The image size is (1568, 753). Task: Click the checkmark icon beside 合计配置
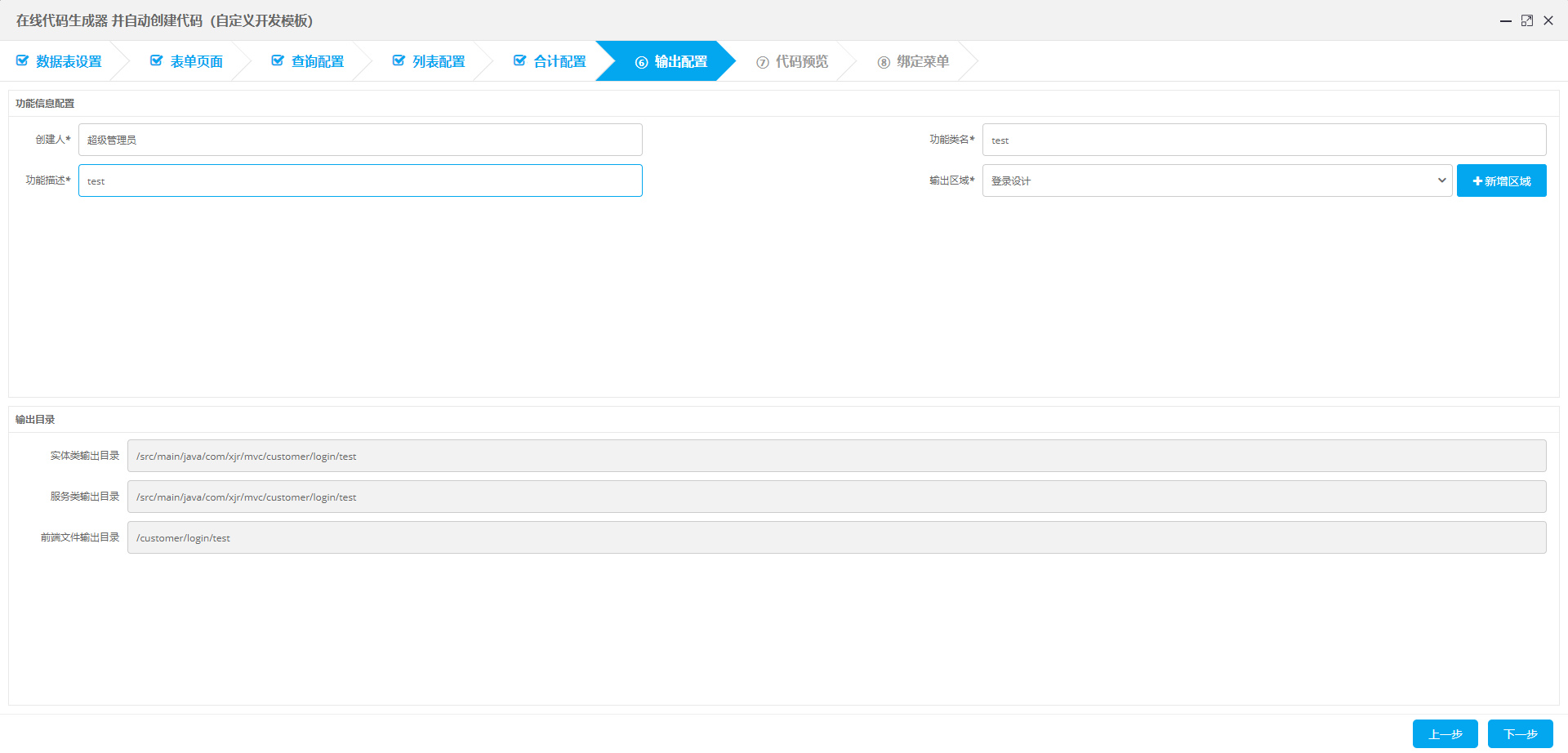point(519,60)
